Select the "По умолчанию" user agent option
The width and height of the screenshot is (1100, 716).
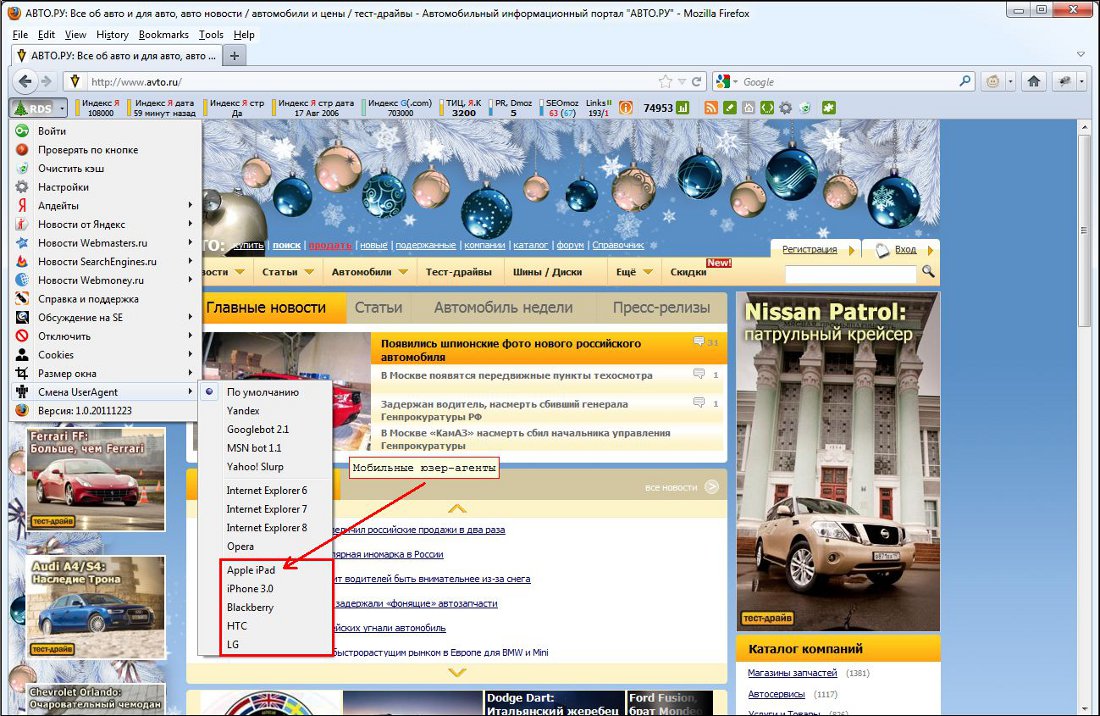(x=262, y=392)
